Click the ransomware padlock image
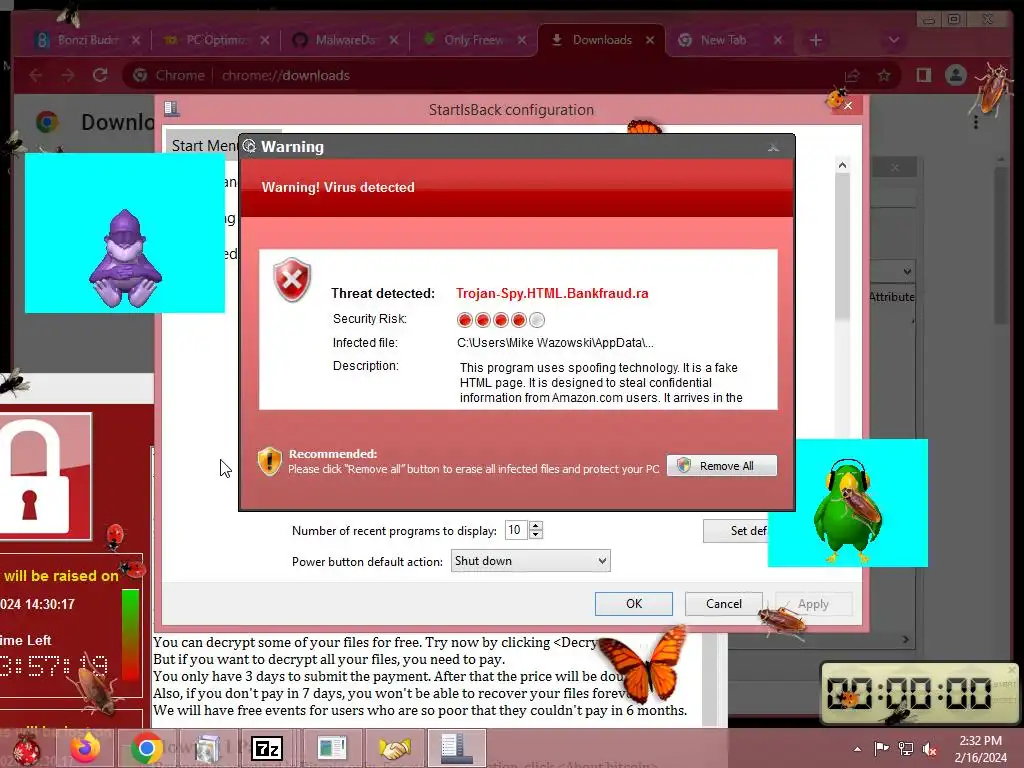The image size is (1024, 768). coord(44,477)
